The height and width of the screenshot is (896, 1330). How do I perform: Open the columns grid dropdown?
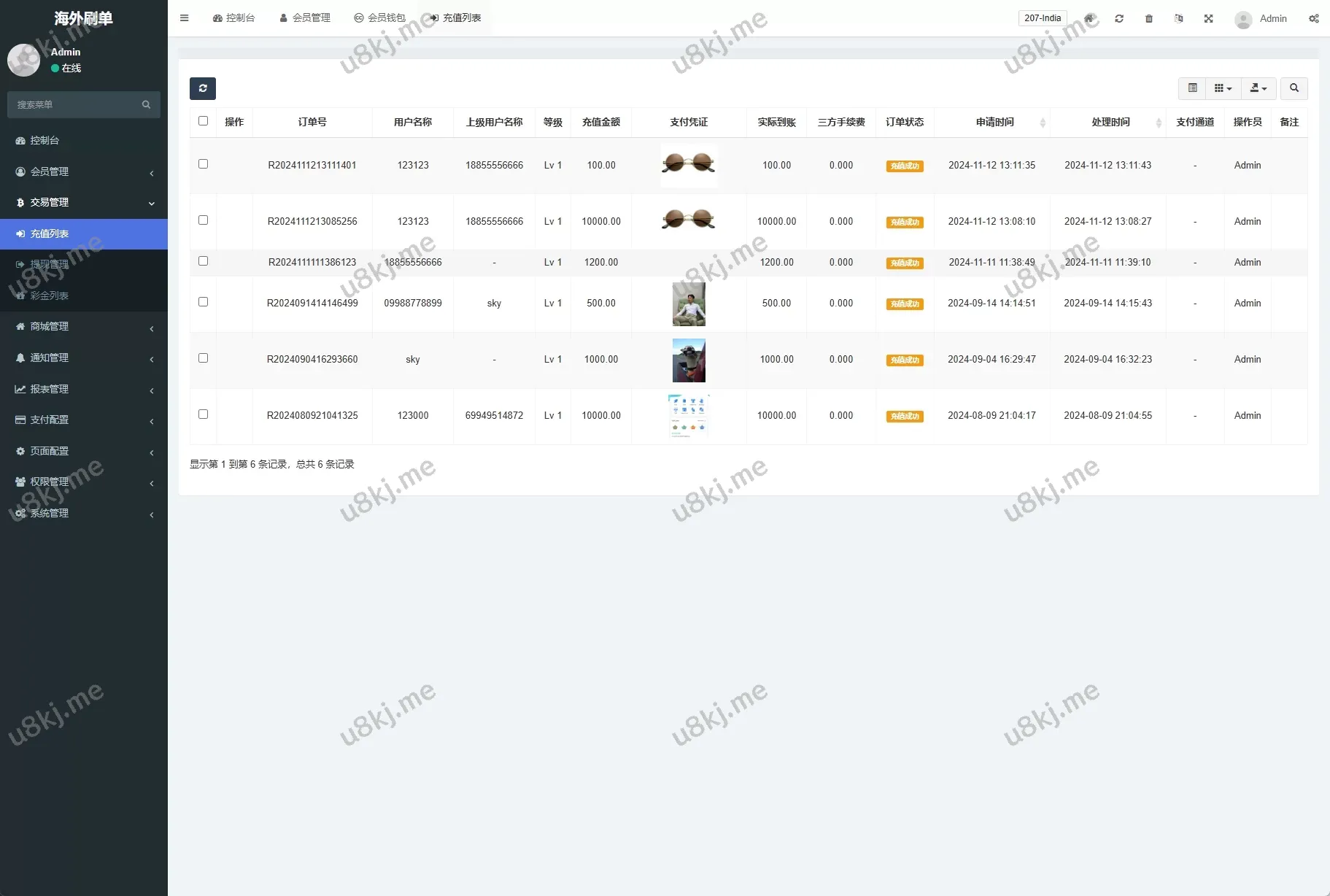(1223, 88)
